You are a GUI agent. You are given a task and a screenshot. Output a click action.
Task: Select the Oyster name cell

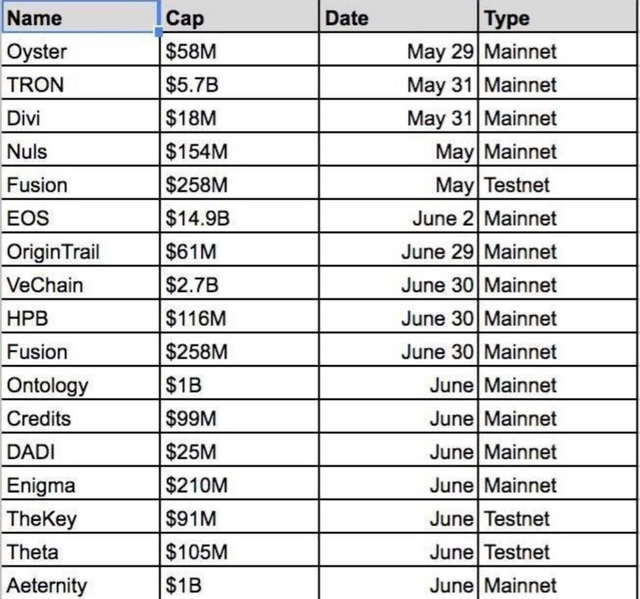pyautogui.click(x=80, y=50)
